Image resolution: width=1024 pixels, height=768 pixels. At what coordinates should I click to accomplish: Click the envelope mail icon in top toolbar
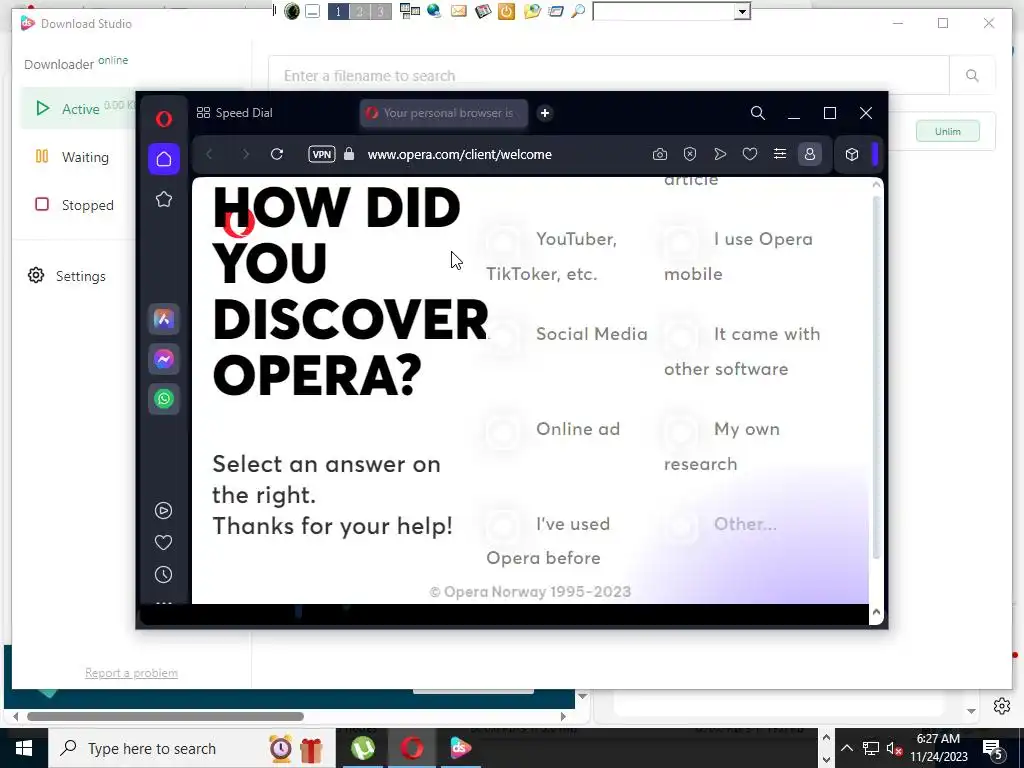[x=458, y=10]
